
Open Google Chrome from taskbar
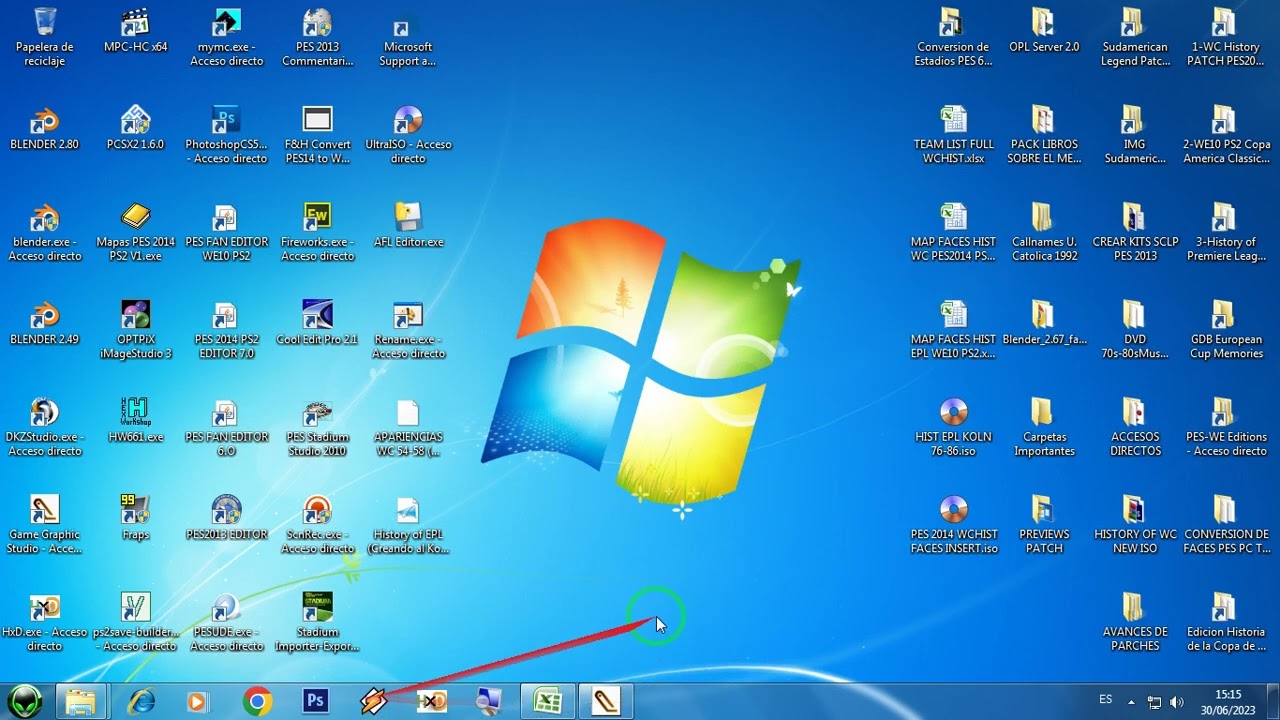257,702
